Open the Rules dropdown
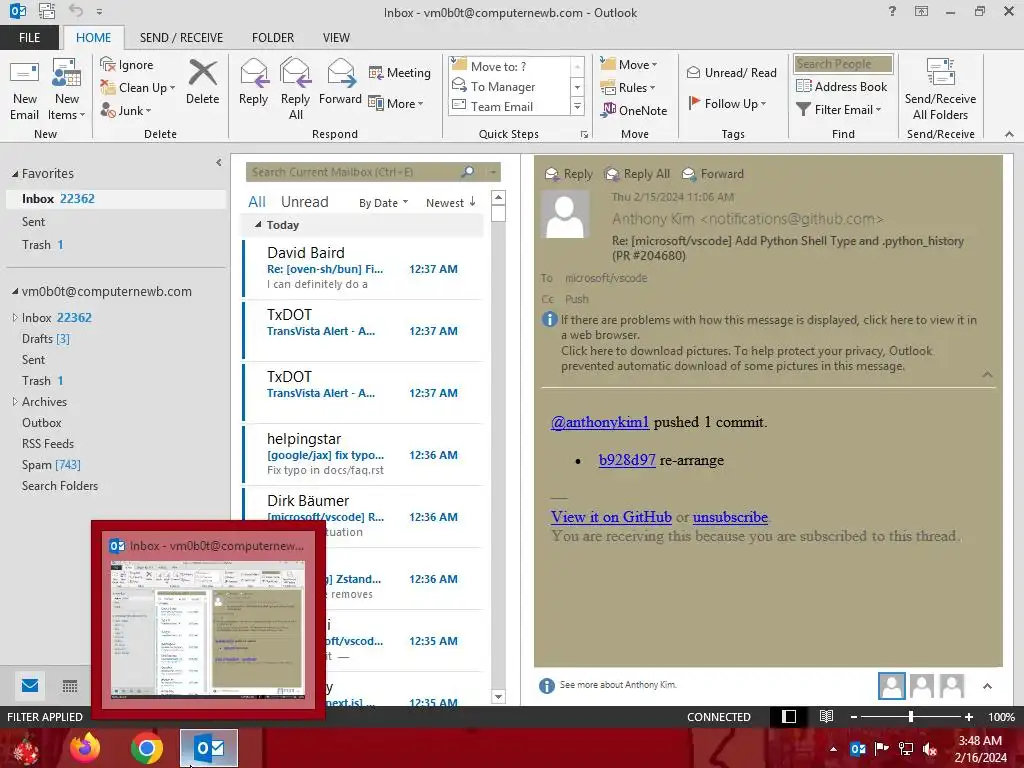This screenshot has width=1024, height=768. [628, 88]
